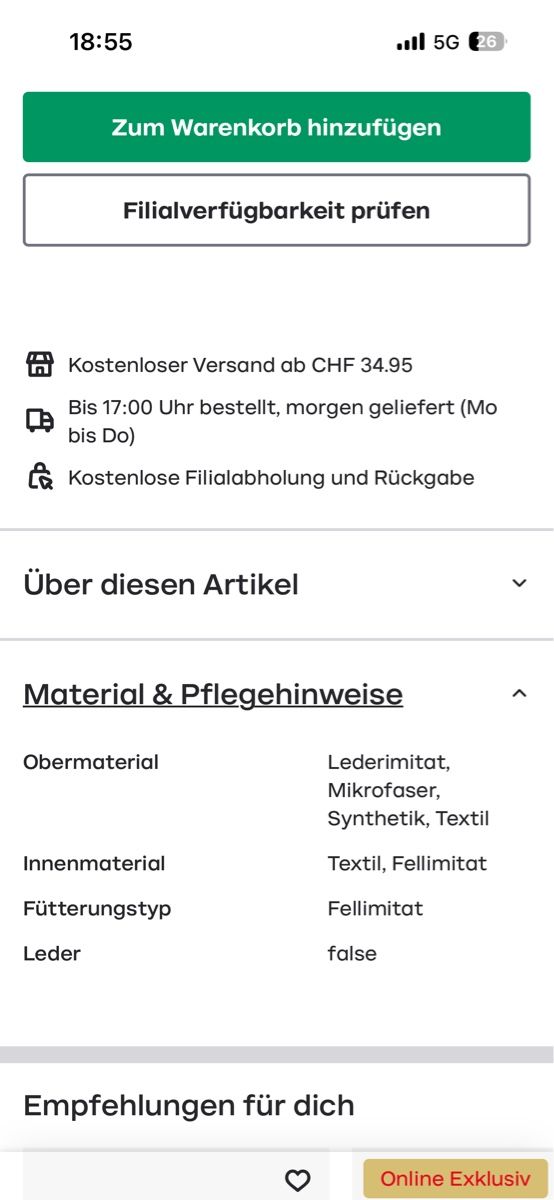Tap Filialverfügbarkeit prüfen button
This screenshot has height=1200, width=554.
[x=276, y=210]
